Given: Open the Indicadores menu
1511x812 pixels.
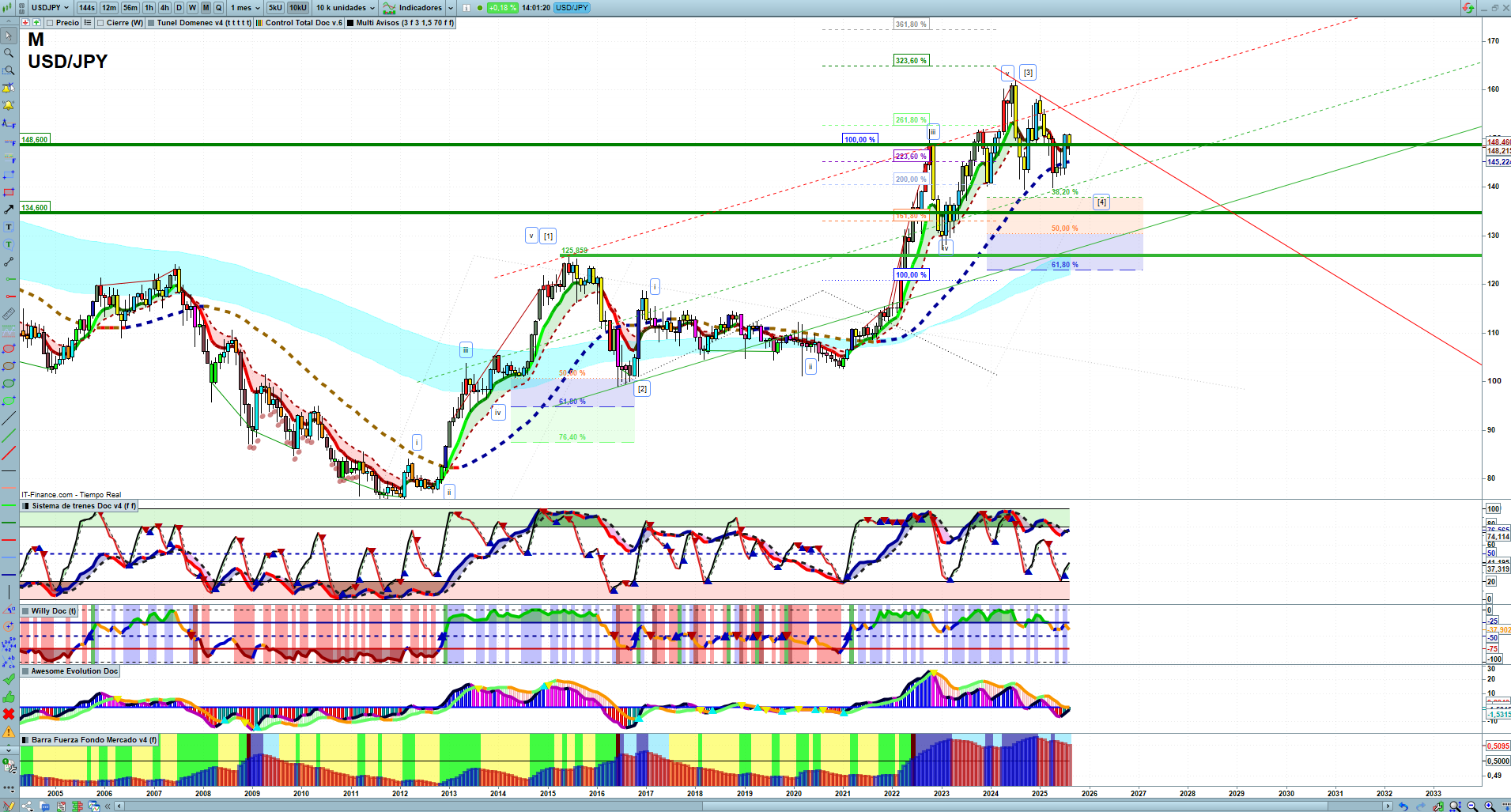Looking at the screenshot, I should click(413, 8).
